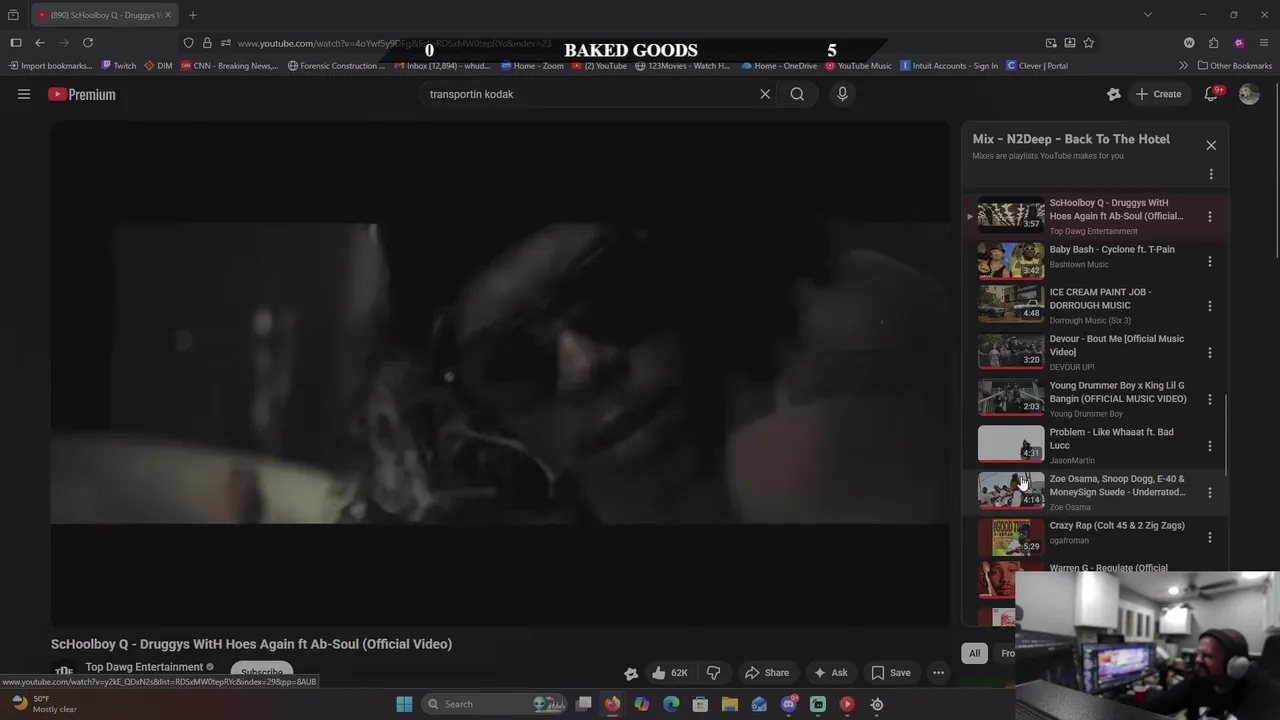Play Devour Bout Me thumbnail
This screenshot has width=1280, height=720.
1010,351
